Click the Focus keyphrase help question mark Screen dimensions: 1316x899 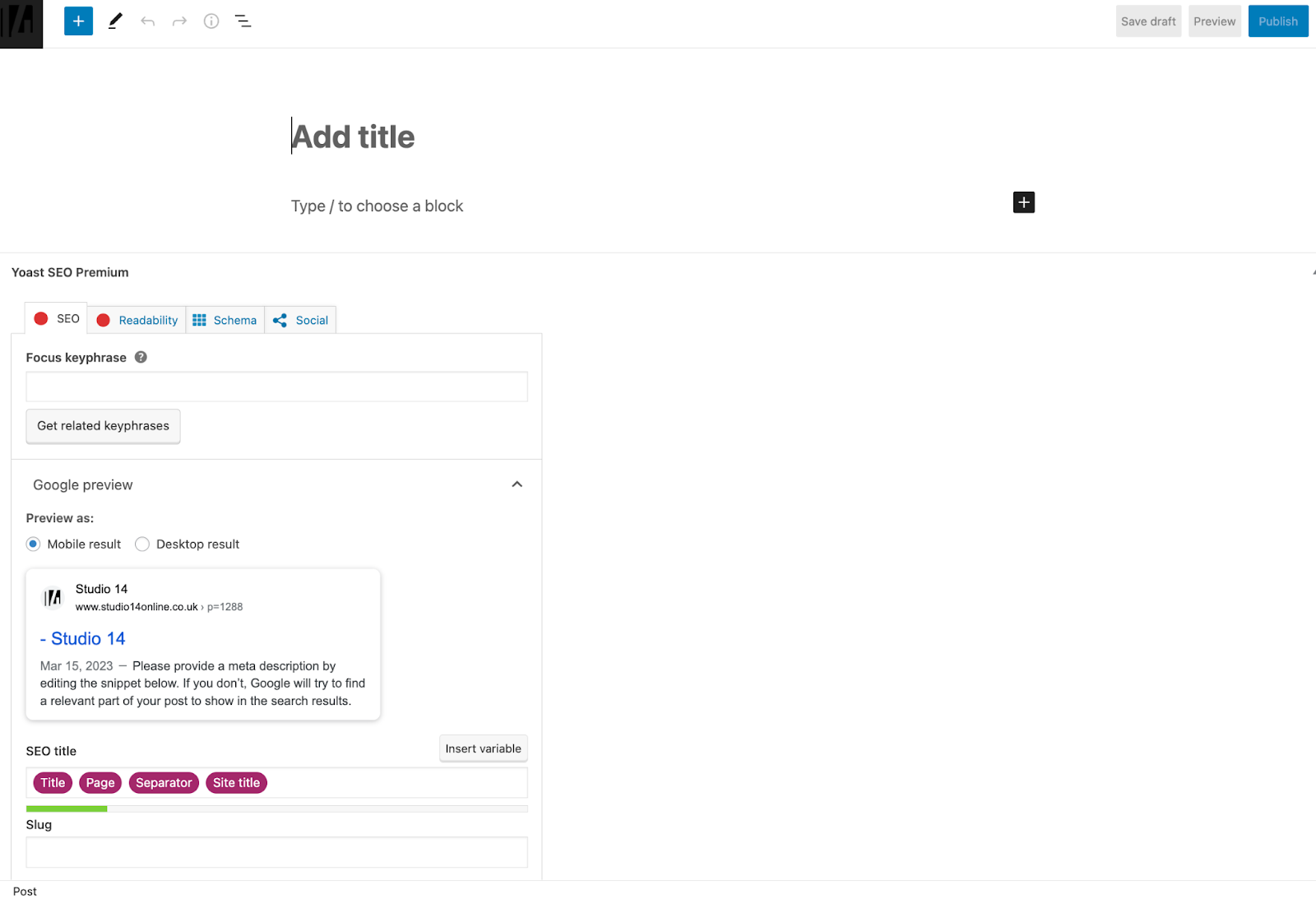tap(141, 357)
